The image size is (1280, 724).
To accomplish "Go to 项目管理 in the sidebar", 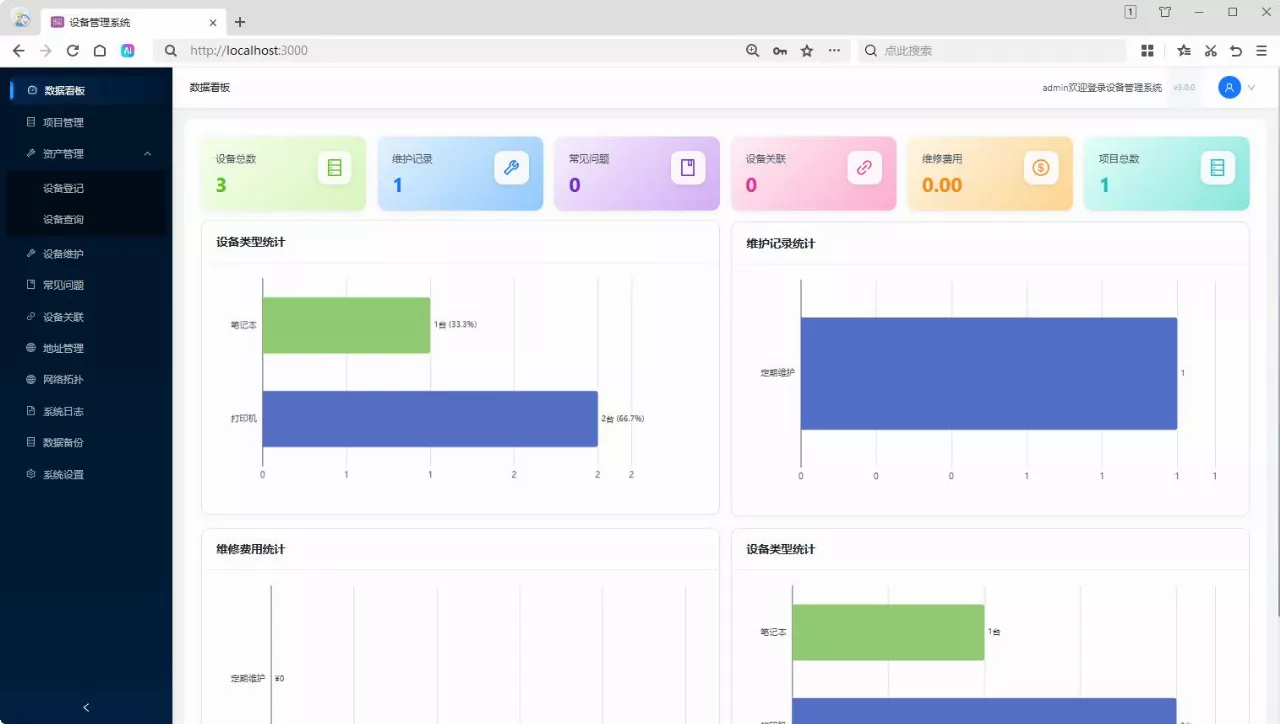I will [x=86, y=122].
